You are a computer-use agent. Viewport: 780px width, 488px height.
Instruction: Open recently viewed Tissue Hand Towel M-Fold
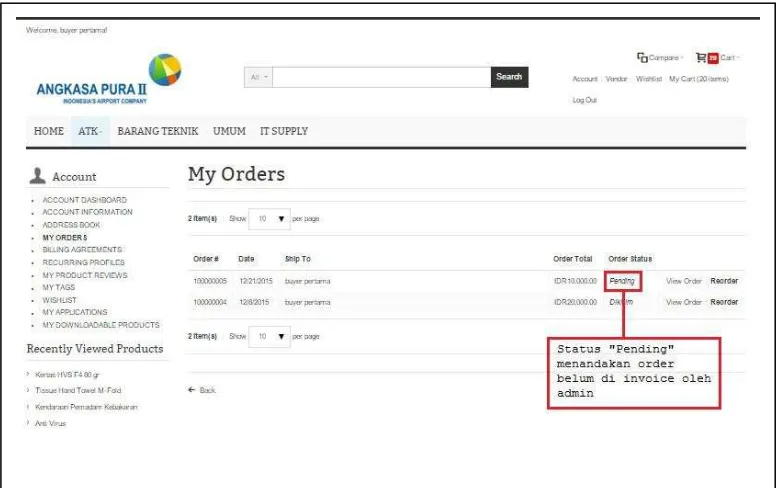coord(78,390)
